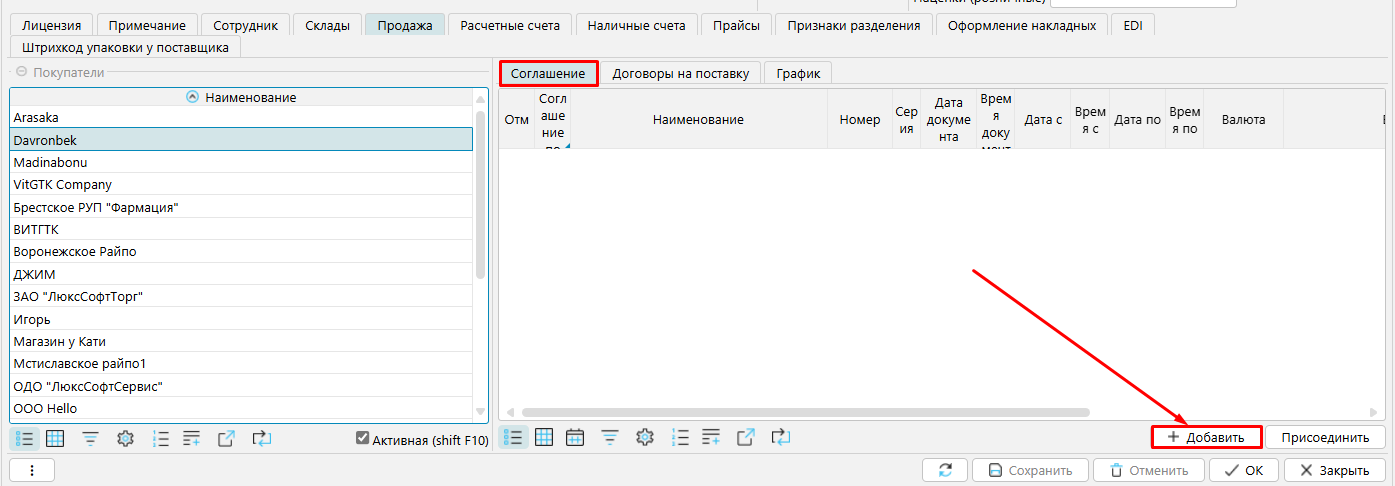Open settings gear under the buyers list

point(125,438)
